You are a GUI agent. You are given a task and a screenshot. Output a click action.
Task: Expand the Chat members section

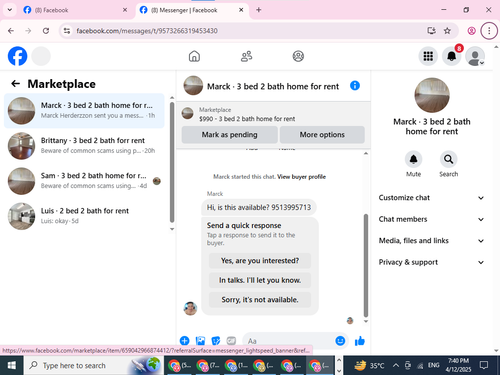(431, 219)
